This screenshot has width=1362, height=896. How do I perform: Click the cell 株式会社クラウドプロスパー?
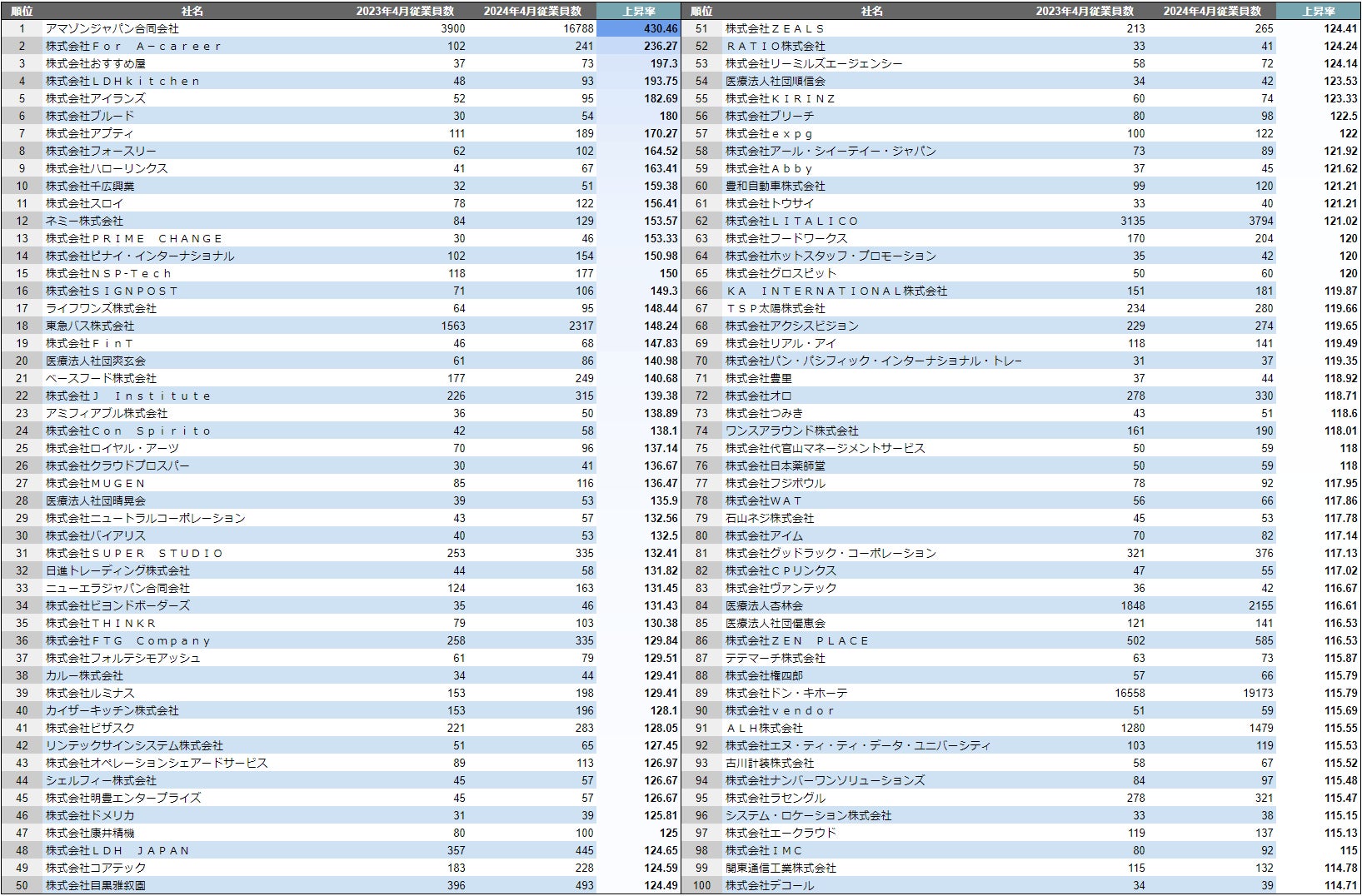[x=117, y=465]
